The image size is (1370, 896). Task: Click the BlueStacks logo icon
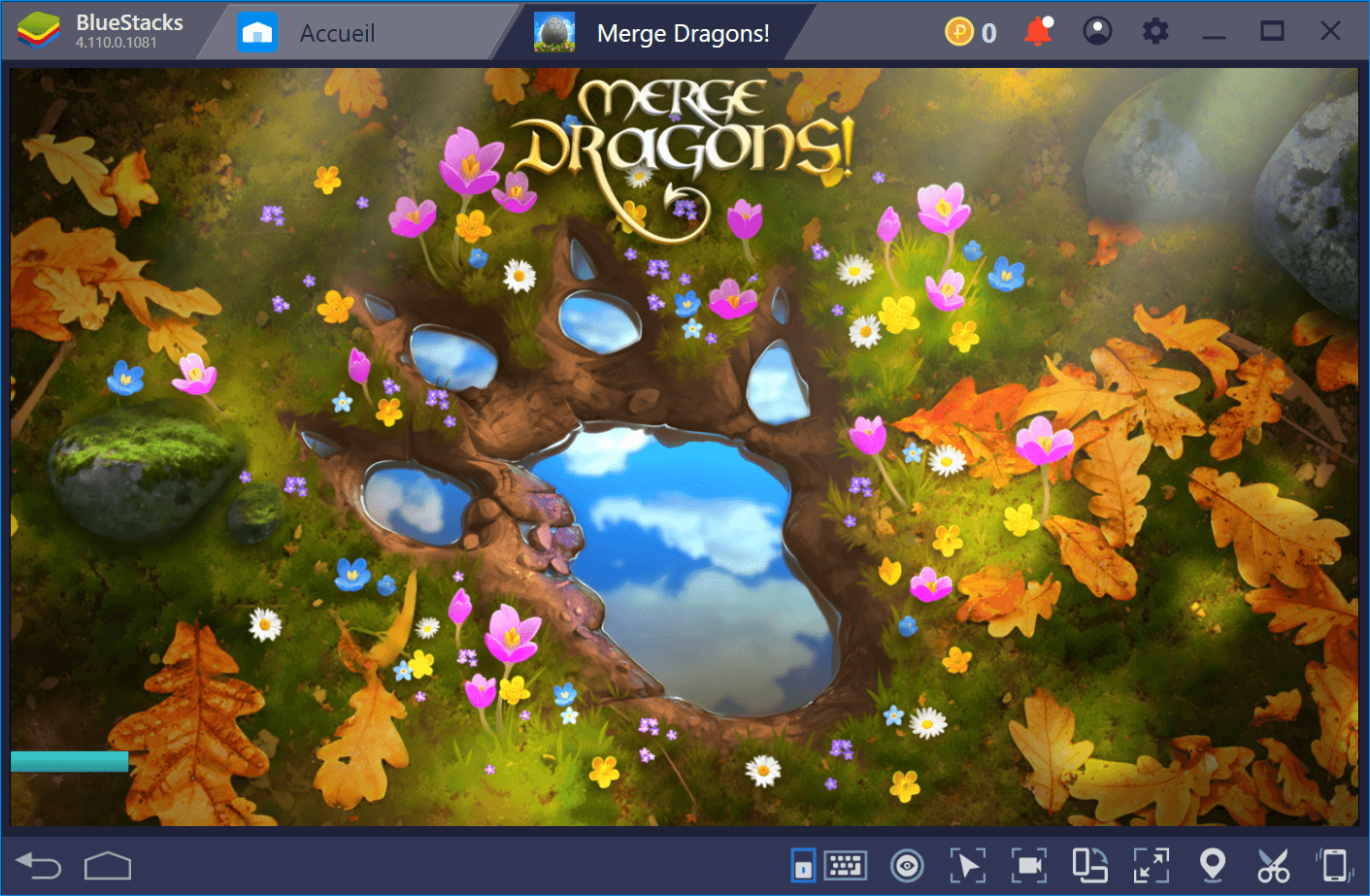[x=38, y=31]
